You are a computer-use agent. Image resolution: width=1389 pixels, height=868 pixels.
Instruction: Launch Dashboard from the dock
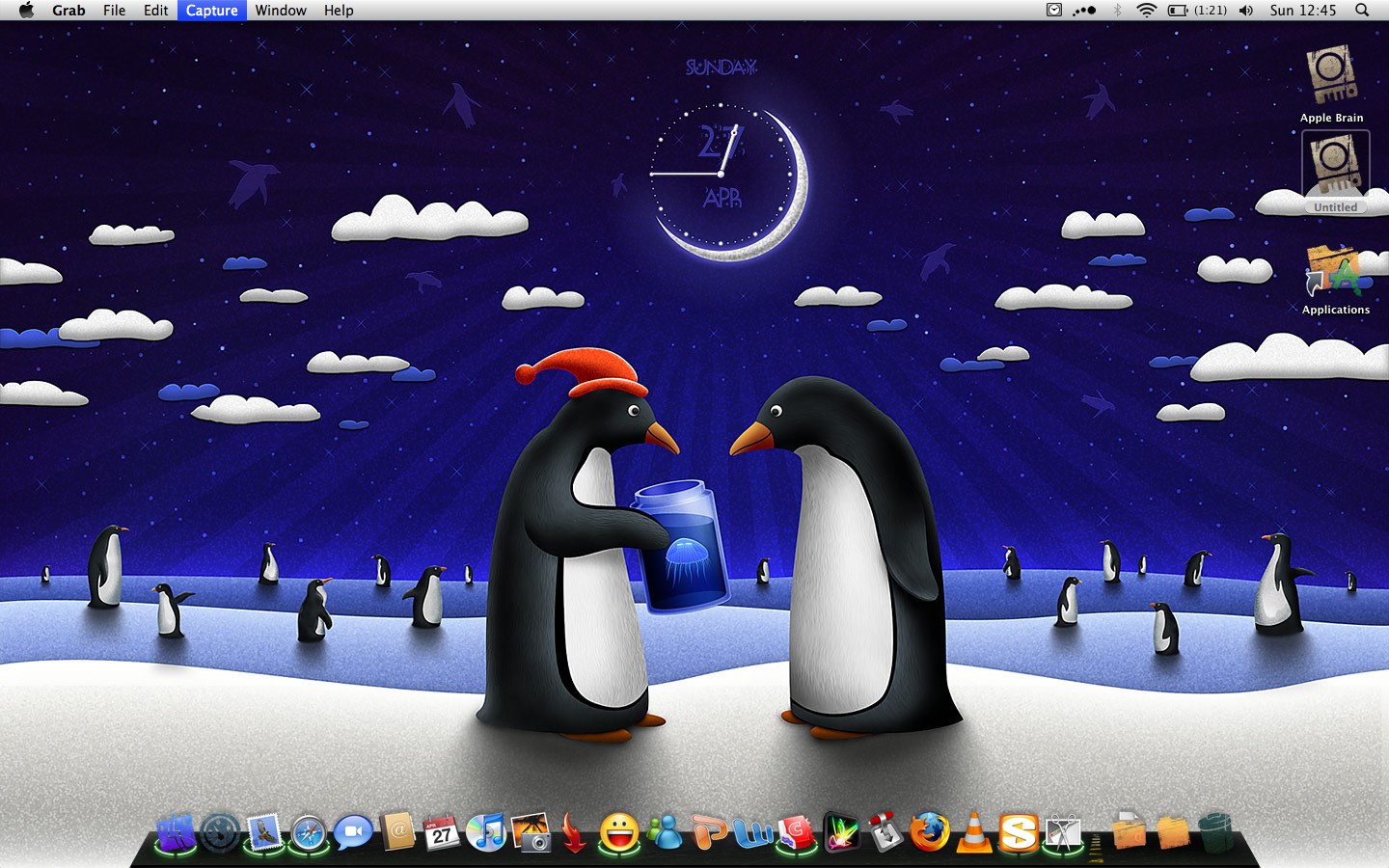(220, 831)
